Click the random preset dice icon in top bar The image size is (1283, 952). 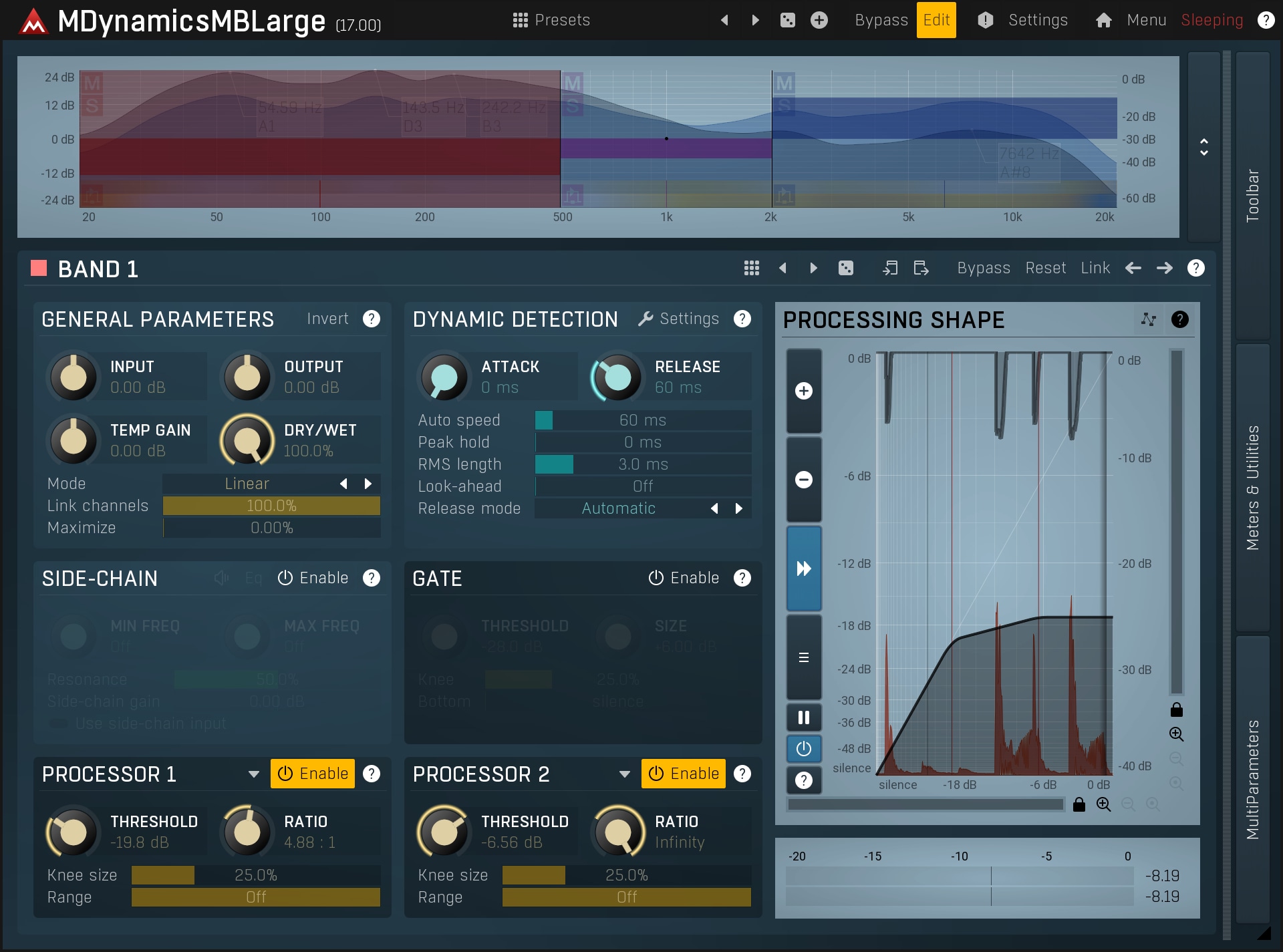[788, 20]
